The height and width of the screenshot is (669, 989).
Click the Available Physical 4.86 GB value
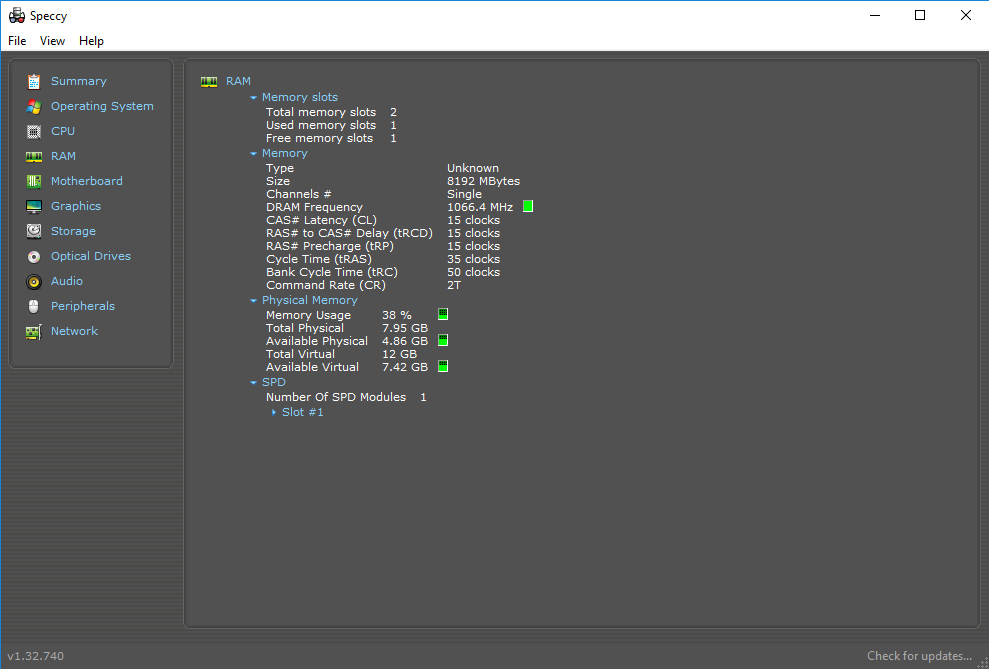(405, 341)
